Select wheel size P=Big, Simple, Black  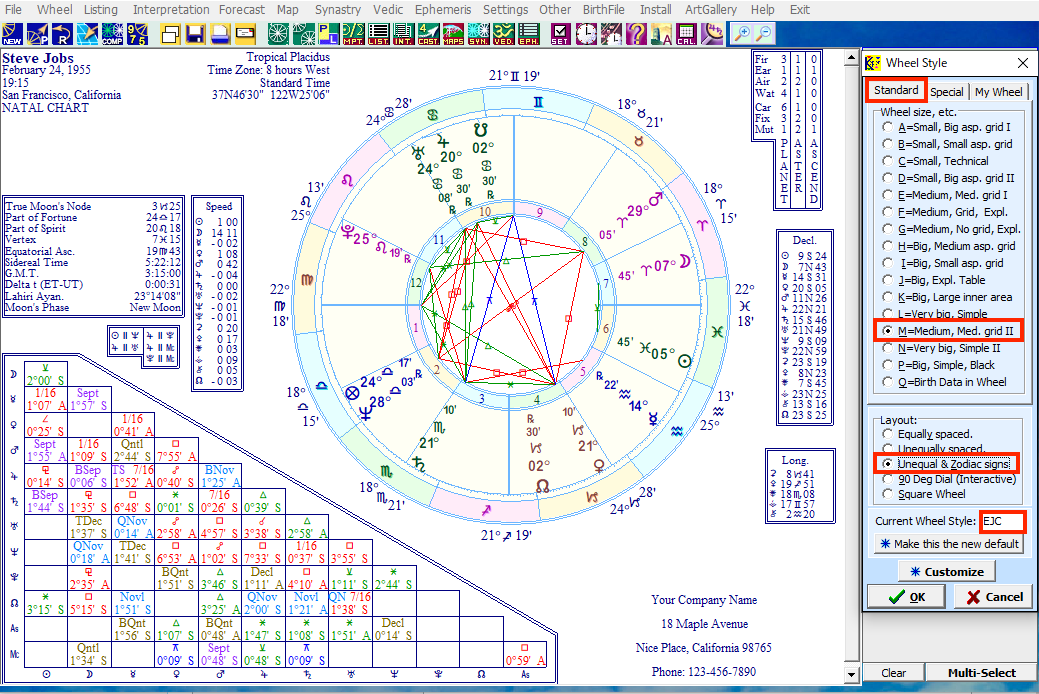click(939, 365)
